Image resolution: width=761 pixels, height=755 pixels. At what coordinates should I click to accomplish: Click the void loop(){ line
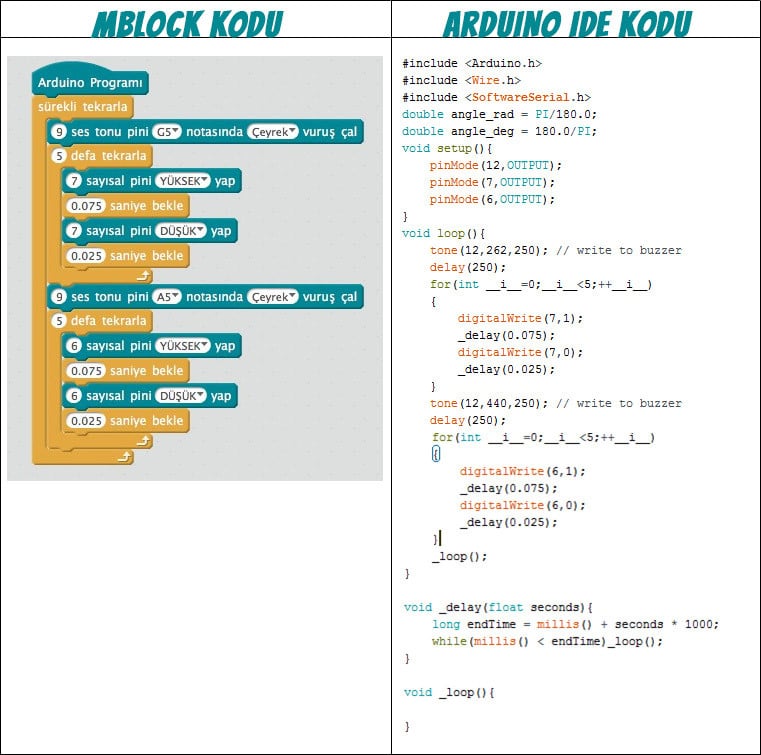click(x=444, y=233)
